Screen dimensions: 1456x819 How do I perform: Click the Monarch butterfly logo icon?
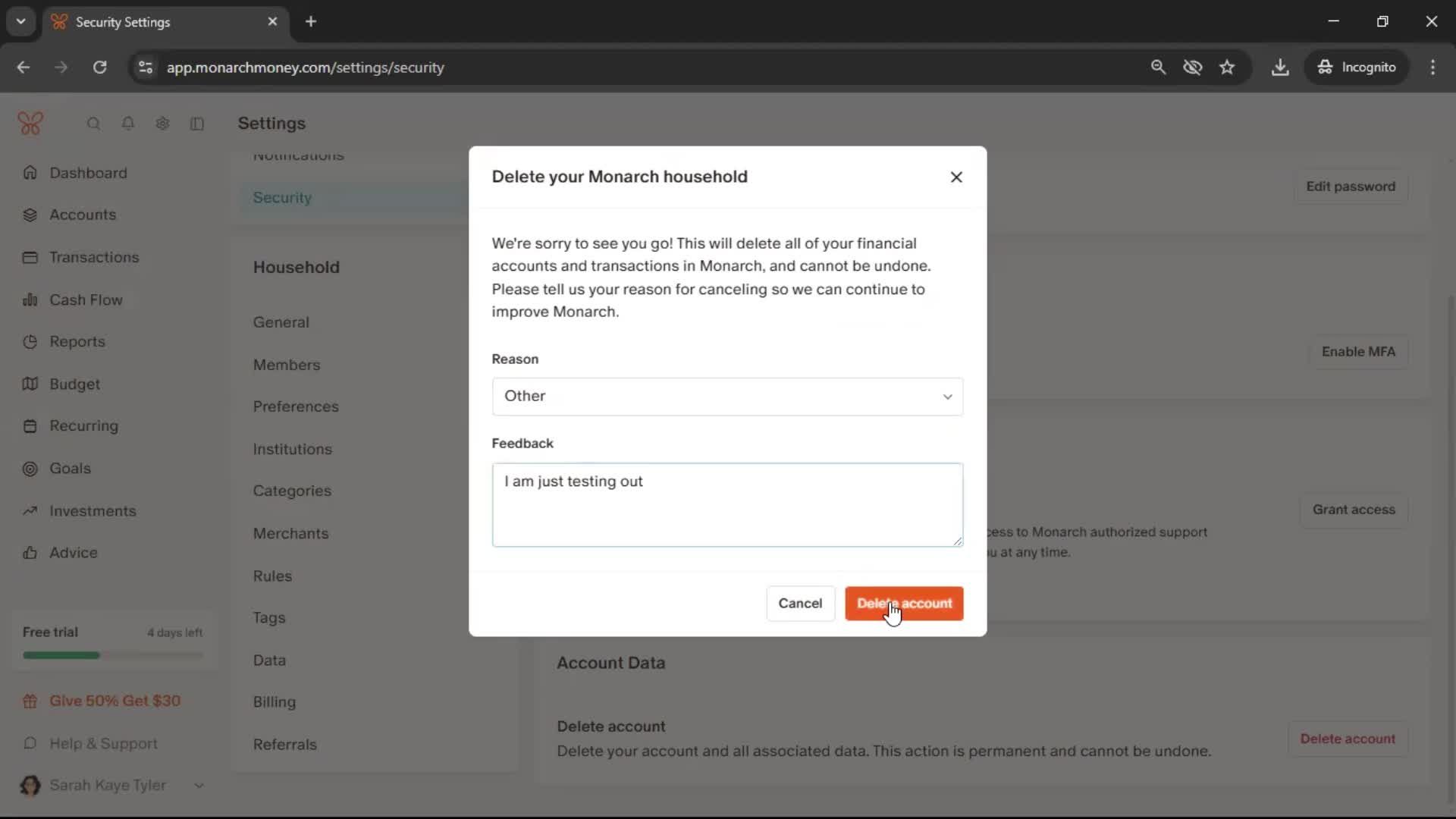30,124
